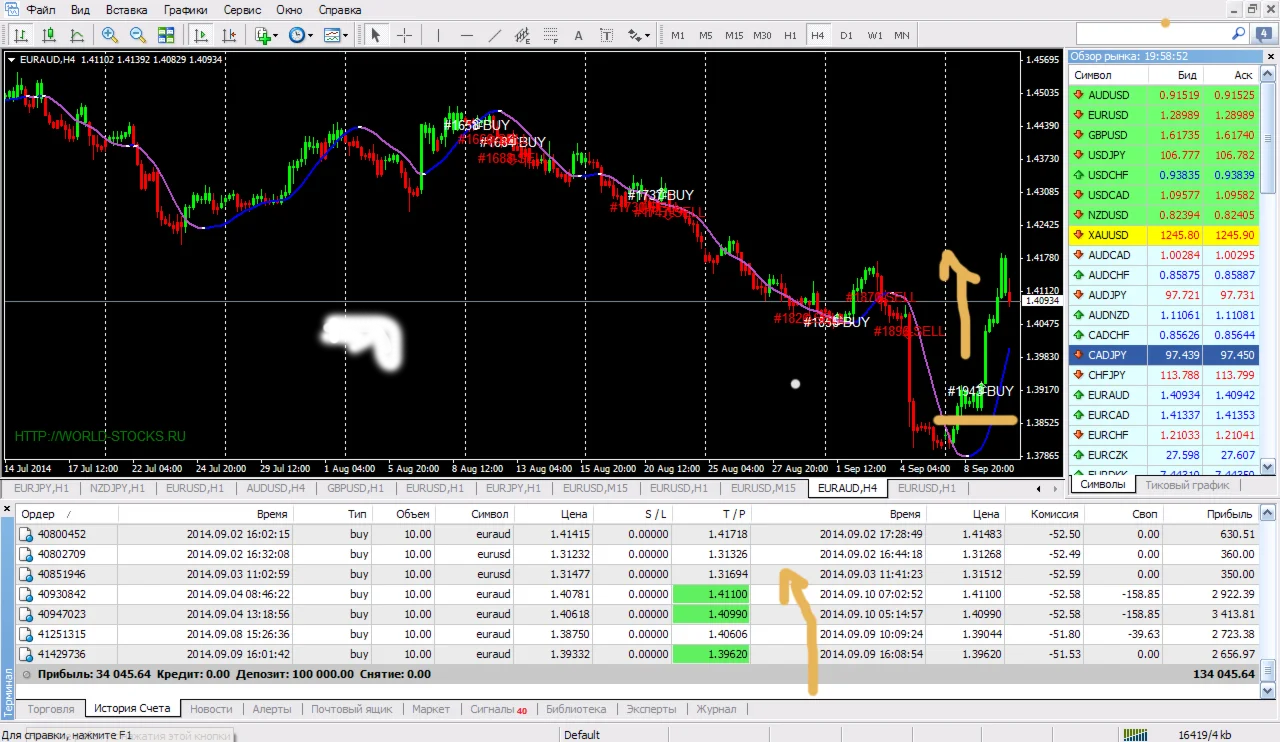Switch to the Новости terminal tab
Image resolution: width=1280 pixels, height=742 pixels.
[x=210, y=709]
